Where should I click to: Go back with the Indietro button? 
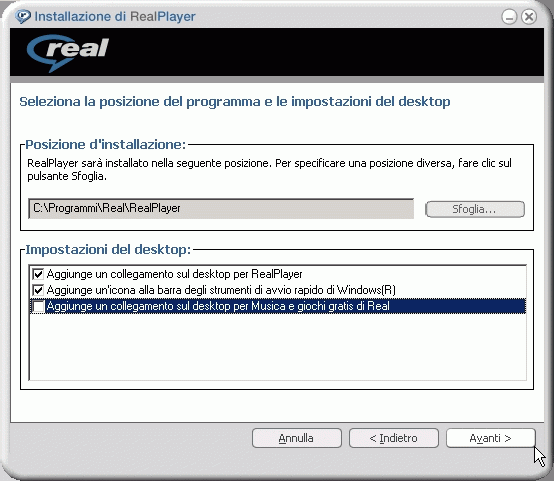tap(394, 438)
